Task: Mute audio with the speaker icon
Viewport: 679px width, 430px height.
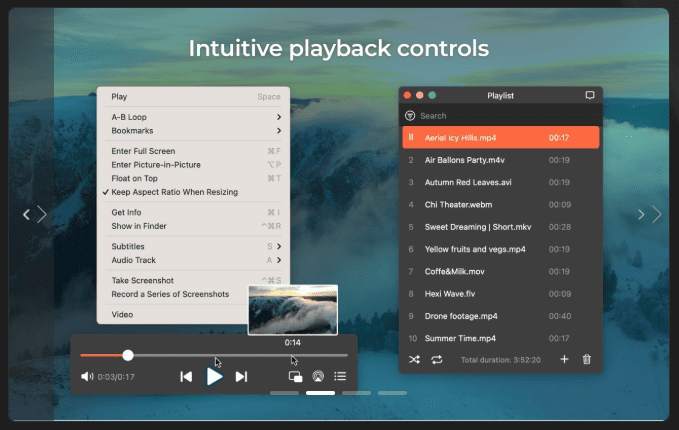Action: click(87, 376)
